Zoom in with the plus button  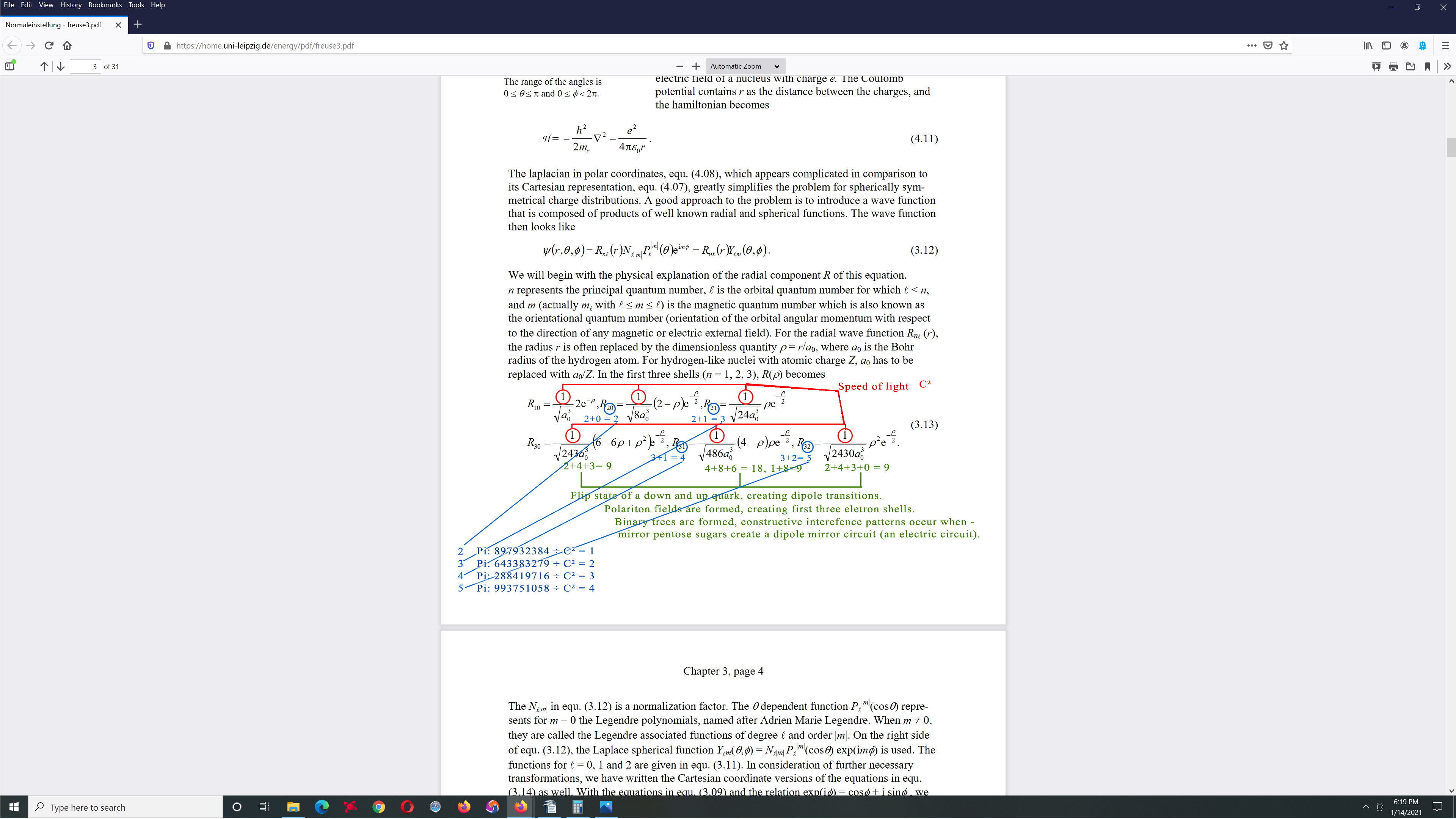point(696,66)
